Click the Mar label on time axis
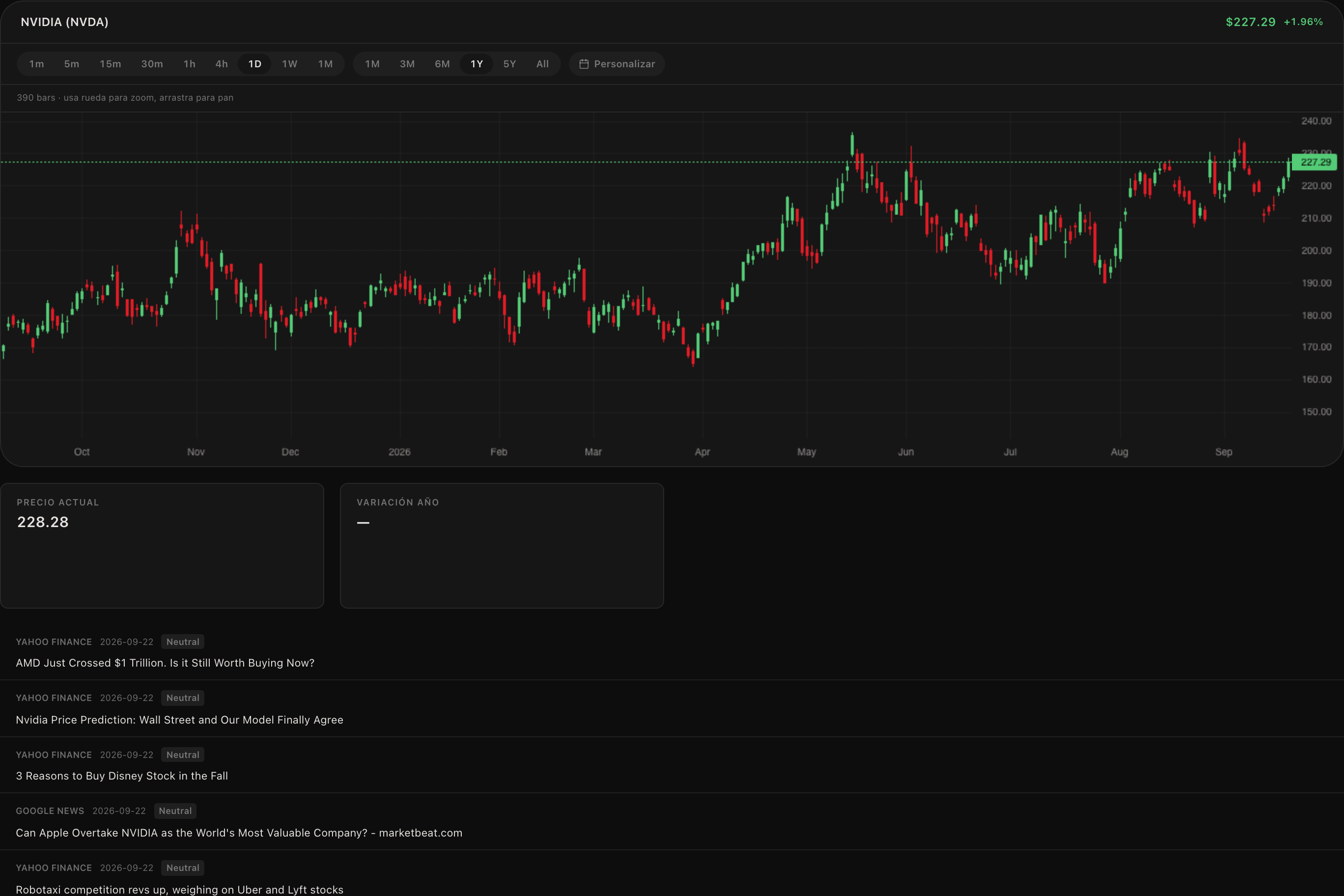The image size is (1344, 896). pos(593,452)
